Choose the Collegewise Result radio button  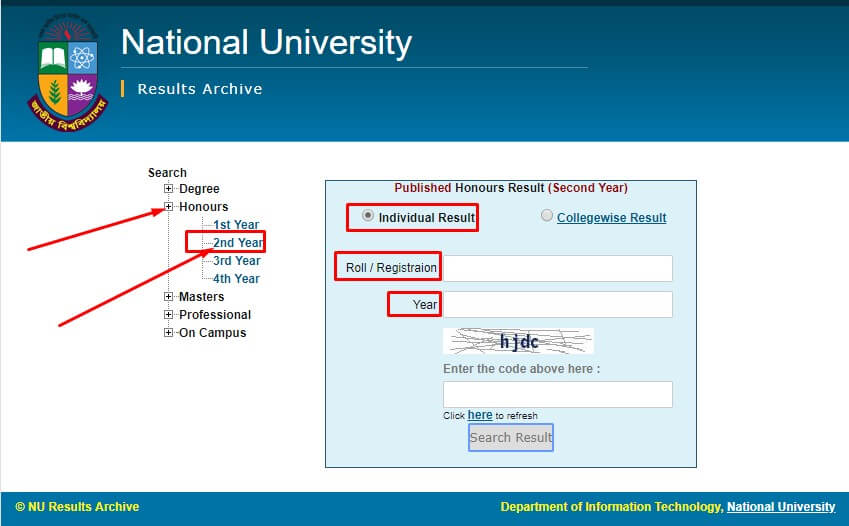point(547,216)
